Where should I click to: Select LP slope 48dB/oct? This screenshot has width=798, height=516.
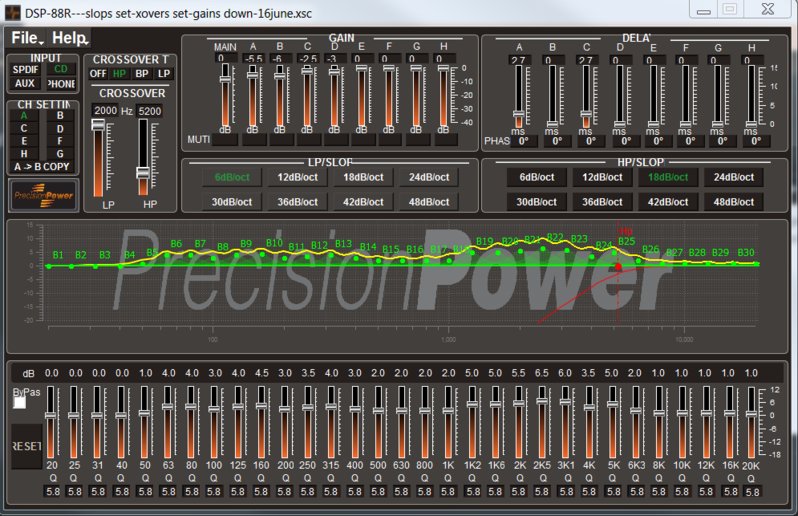coord(429,202)
